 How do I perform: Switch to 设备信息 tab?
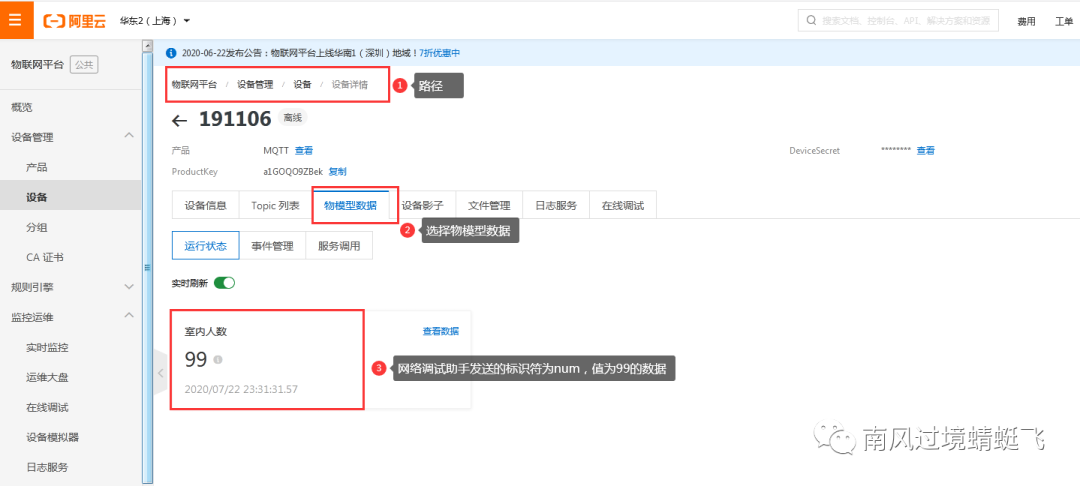click(205, 205)
